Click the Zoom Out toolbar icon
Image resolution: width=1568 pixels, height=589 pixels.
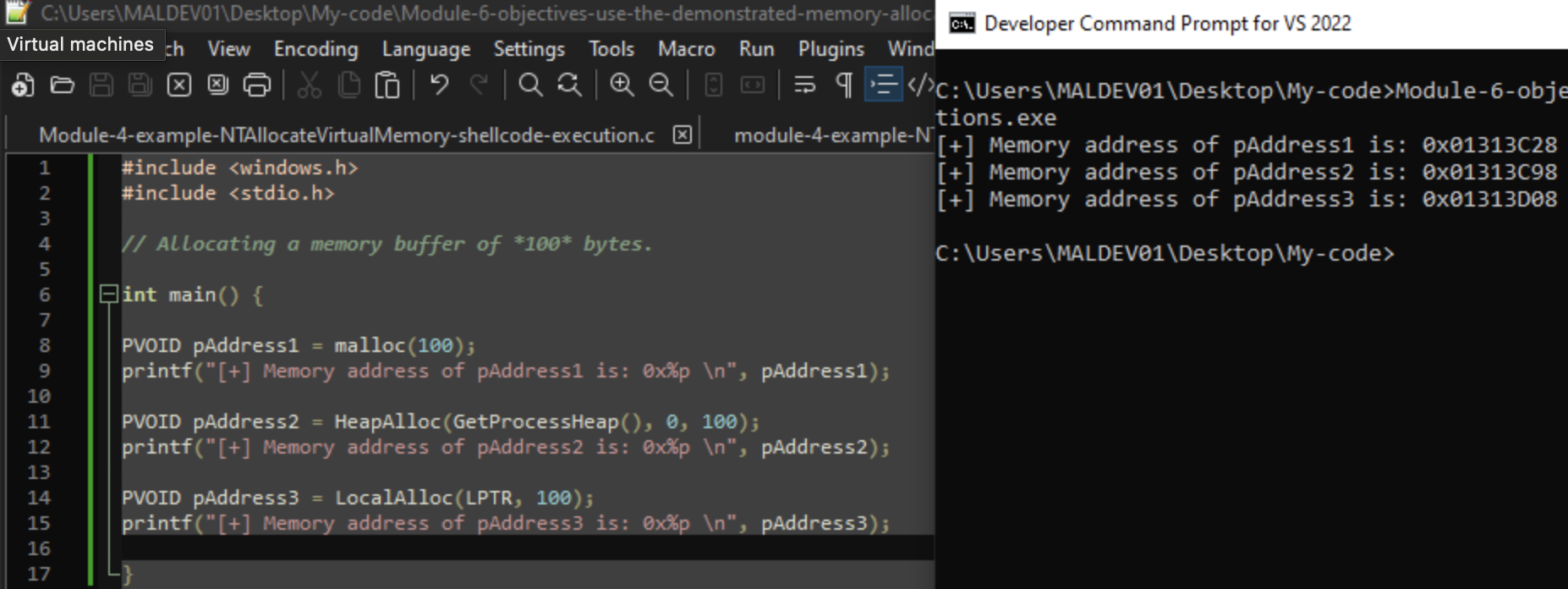[661, 85]
